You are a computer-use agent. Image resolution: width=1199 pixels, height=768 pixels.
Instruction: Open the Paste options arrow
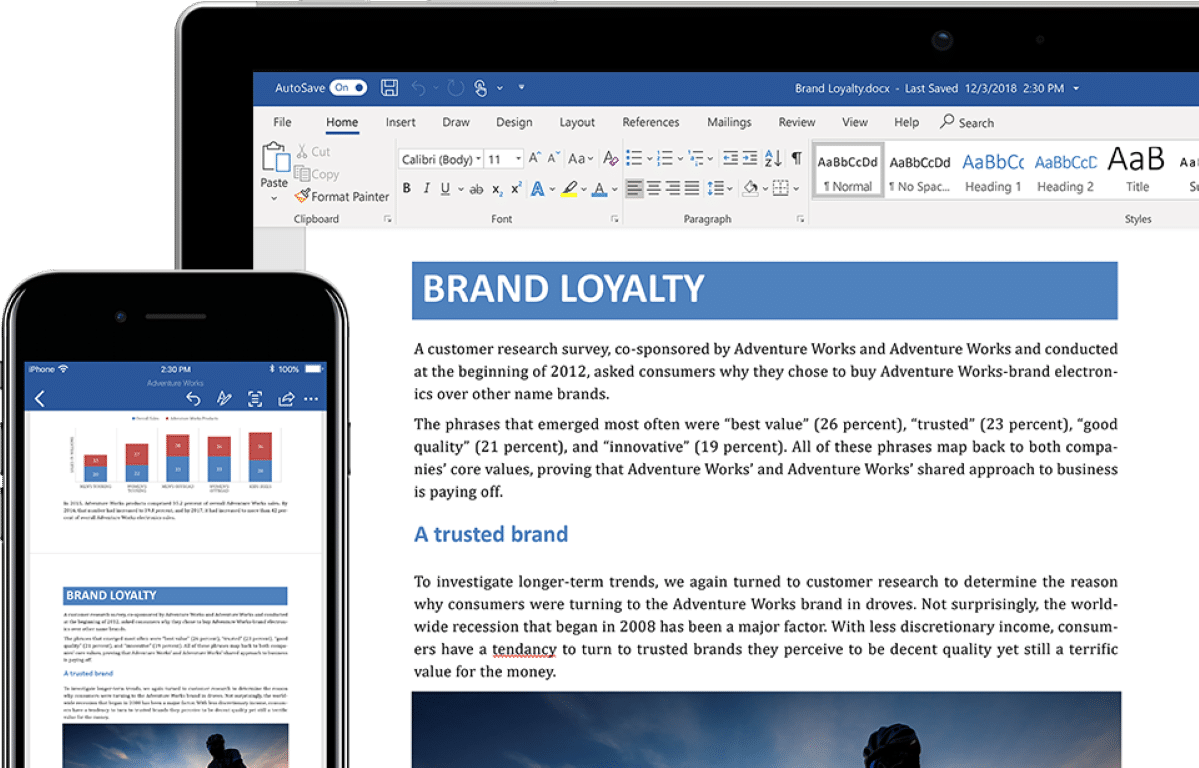pos(274,199)
